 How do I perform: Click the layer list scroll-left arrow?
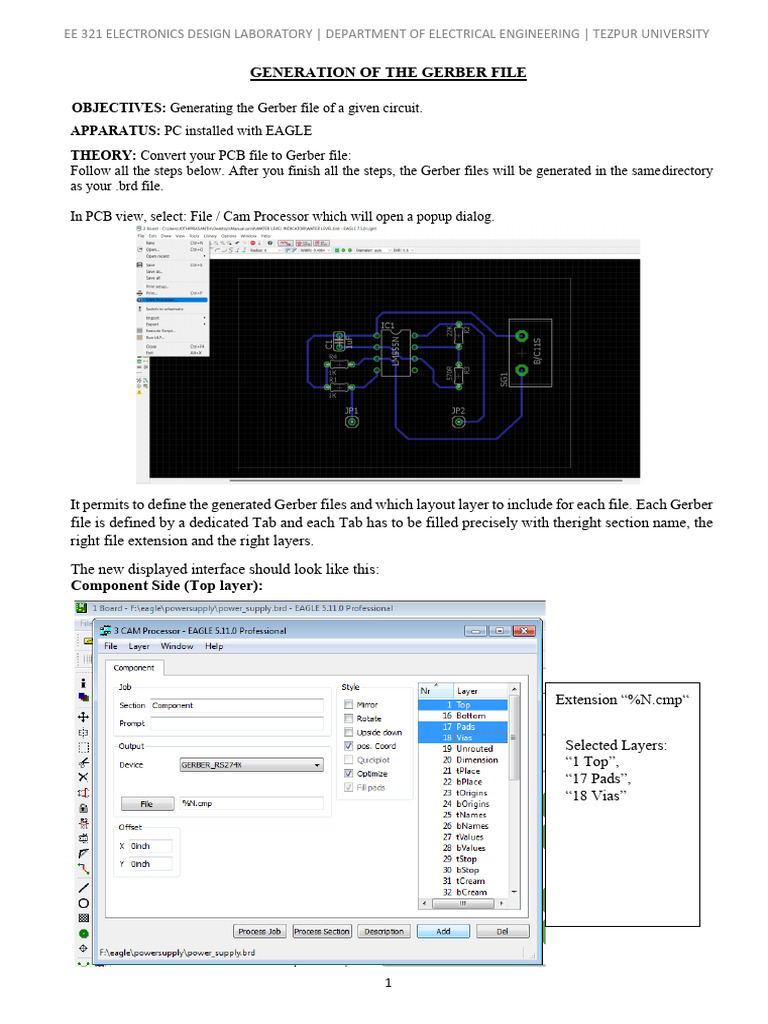424,904
